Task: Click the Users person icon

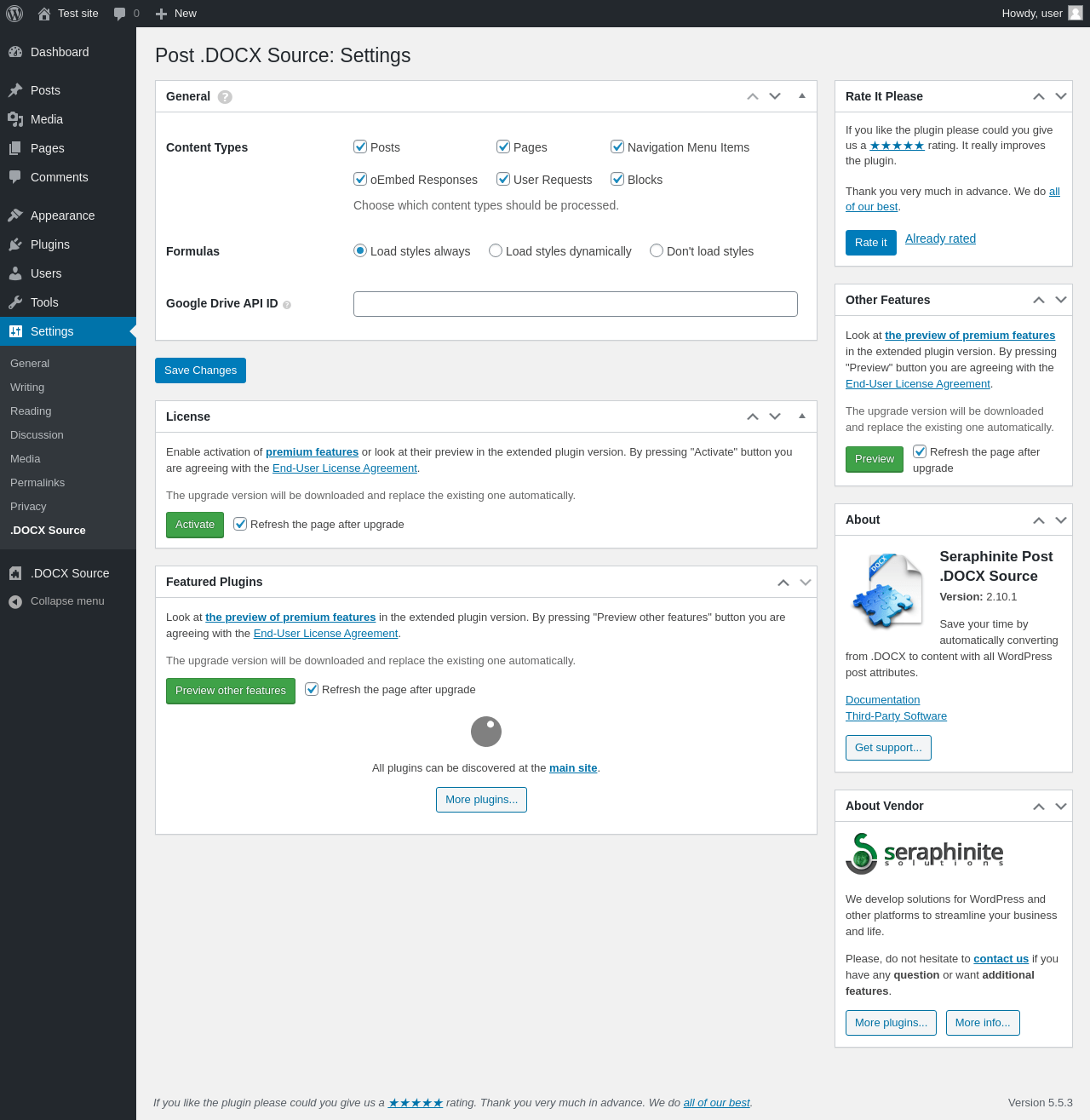Action: [x=15, y=273]
